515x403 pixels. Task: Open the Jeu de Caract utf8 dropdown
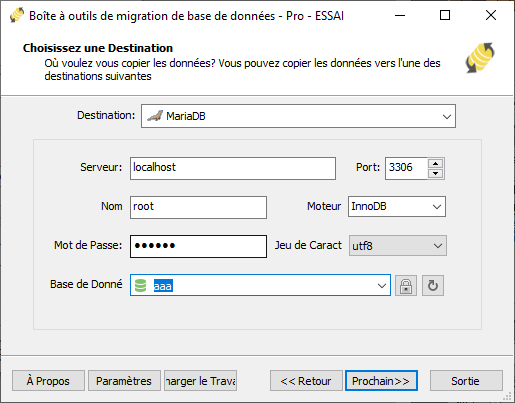coord(398,246)
